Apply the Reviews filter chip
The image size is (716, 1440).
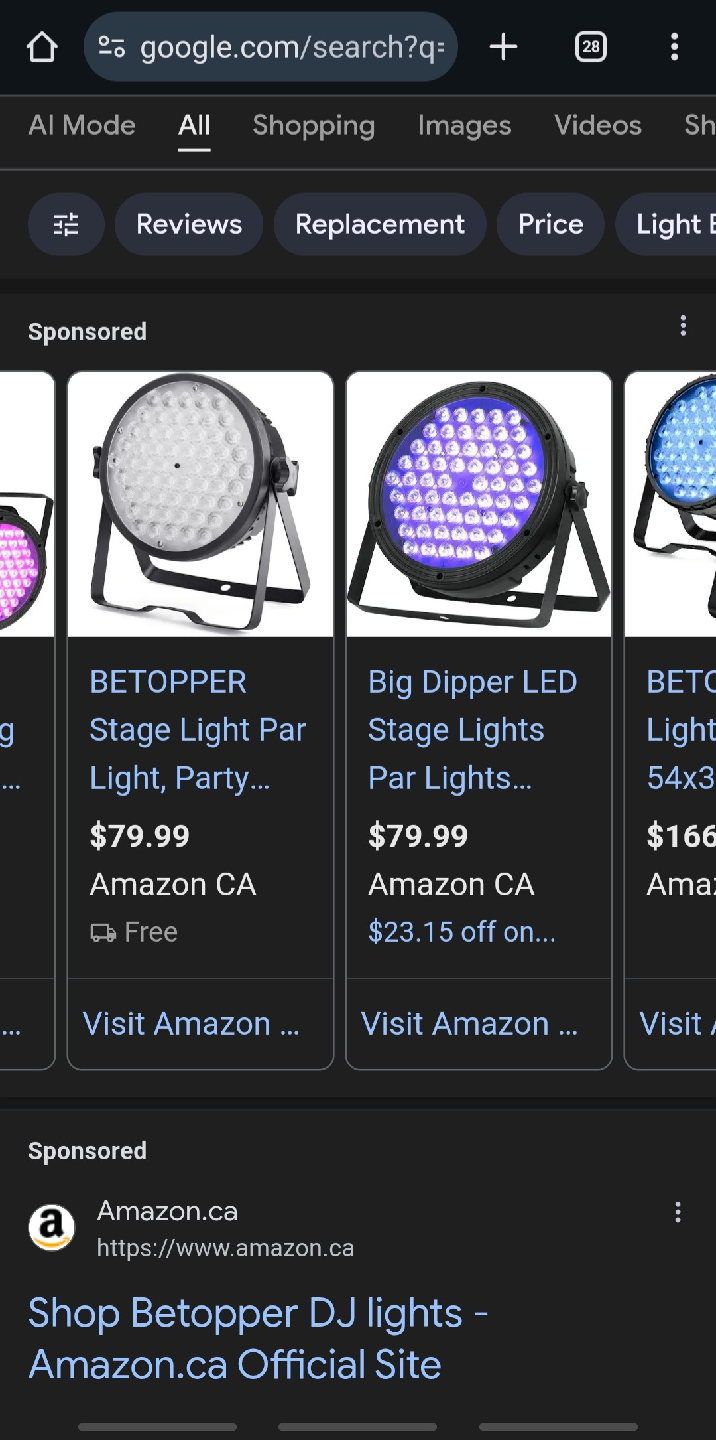point(189,224)
